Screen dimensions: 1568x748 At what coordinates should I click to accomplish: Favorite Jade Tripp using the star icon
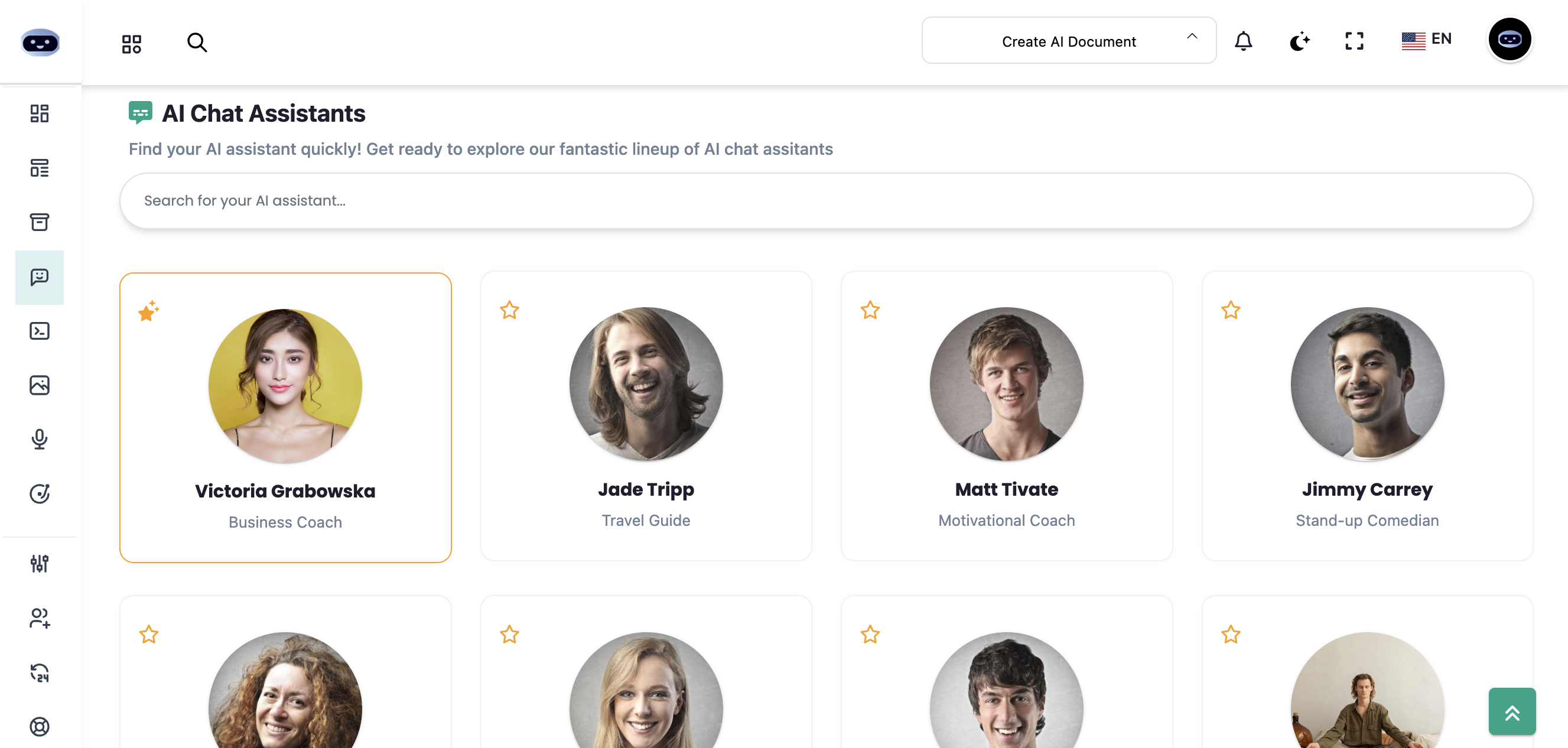pos(509,310)
